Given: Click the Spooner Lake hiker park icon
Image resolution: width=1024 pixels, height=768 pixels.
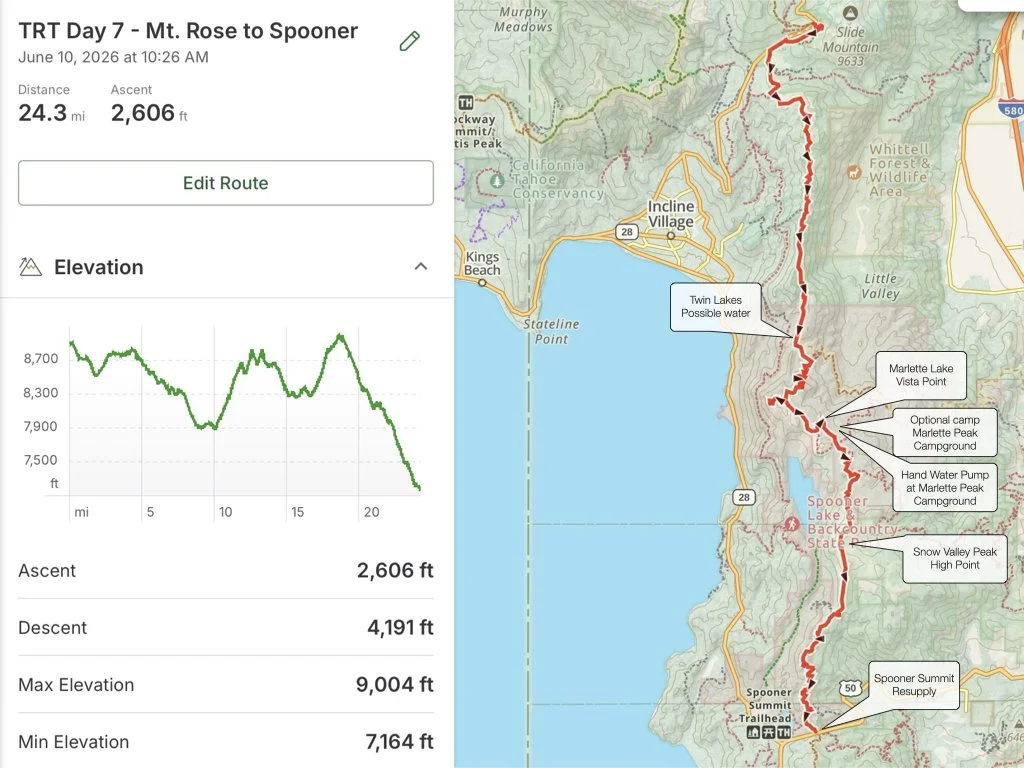Looking at the screenshot, I should pyautogui.click(x=792, y=524).
